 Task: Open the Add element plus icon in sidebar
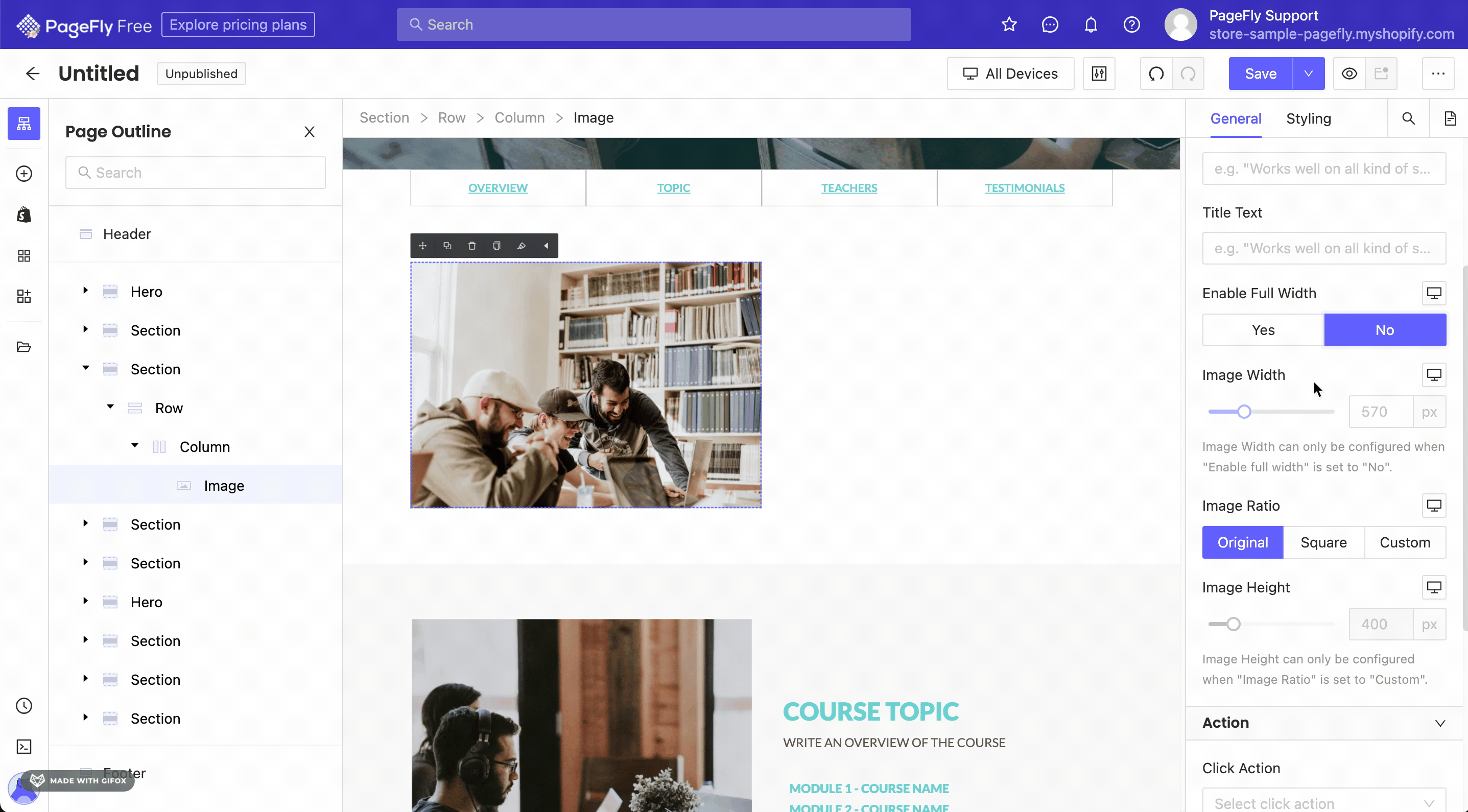(x=24, y=174)
